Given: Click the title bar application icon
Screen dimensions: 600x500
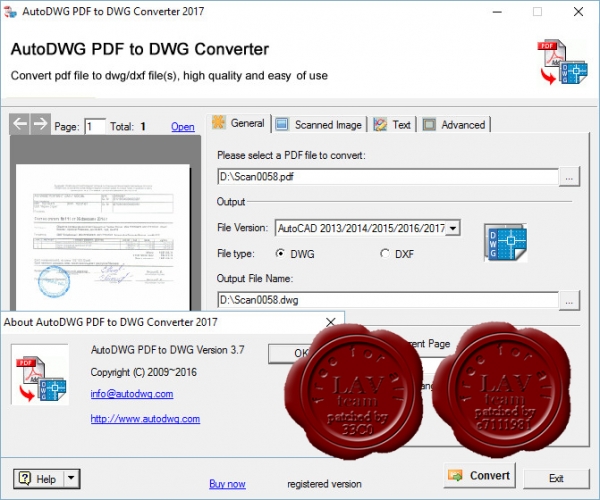Looking at the screenshot, I should click(x=10, y=11).
